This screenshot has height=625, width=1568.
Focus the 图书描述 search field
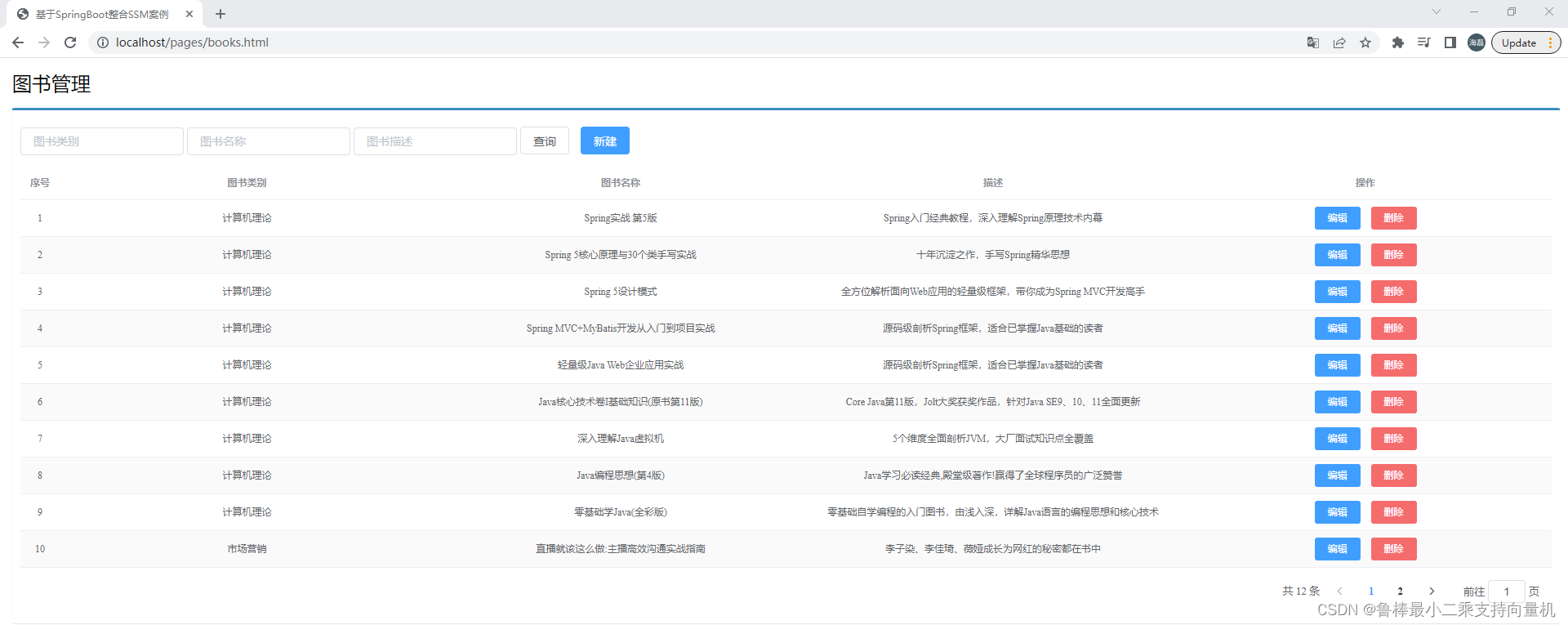(x=435, y=141)
